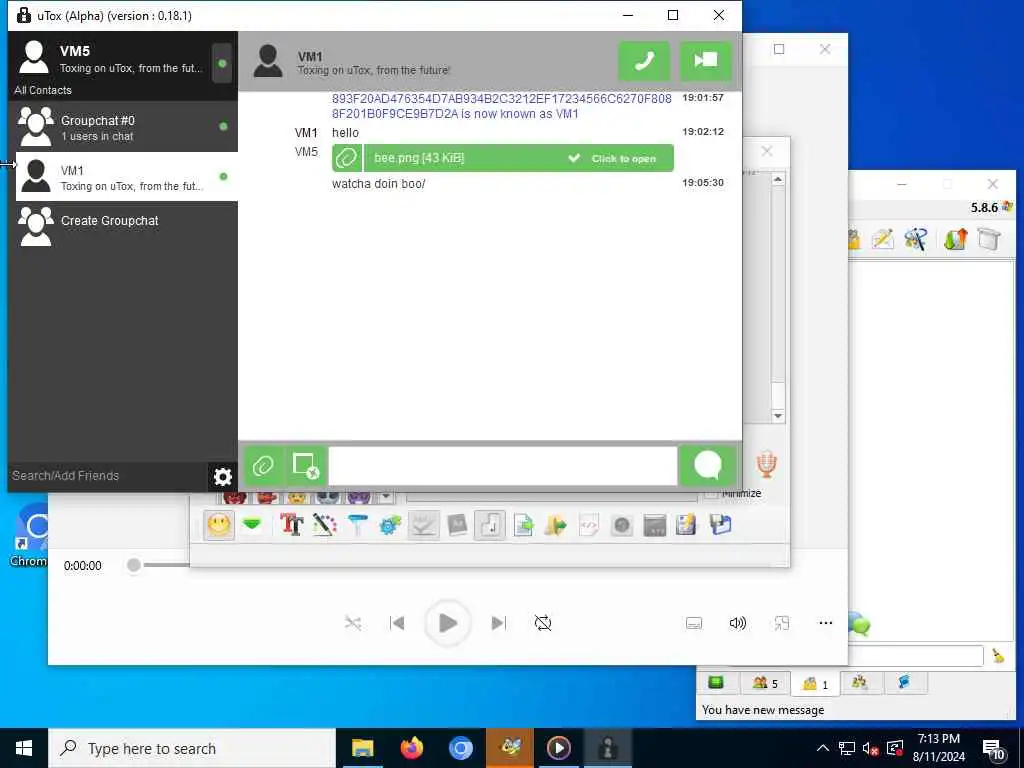Viewport: 1024px width, 768px height.
Task: Attach a file using the paperclip button
Action: (263, 466)
